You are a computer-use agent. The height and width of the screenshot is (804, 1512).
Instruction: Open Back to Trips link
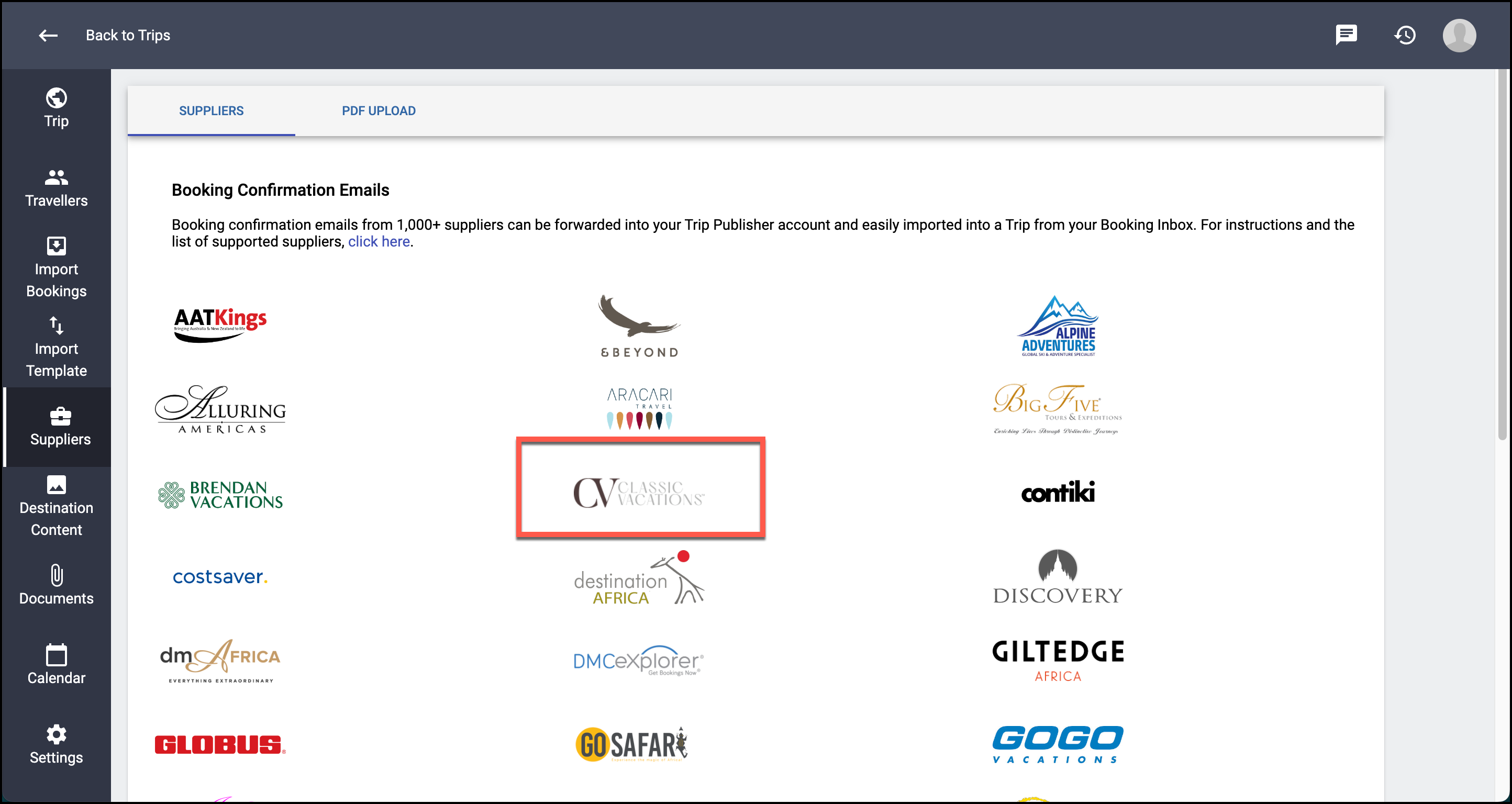[128, 35]
